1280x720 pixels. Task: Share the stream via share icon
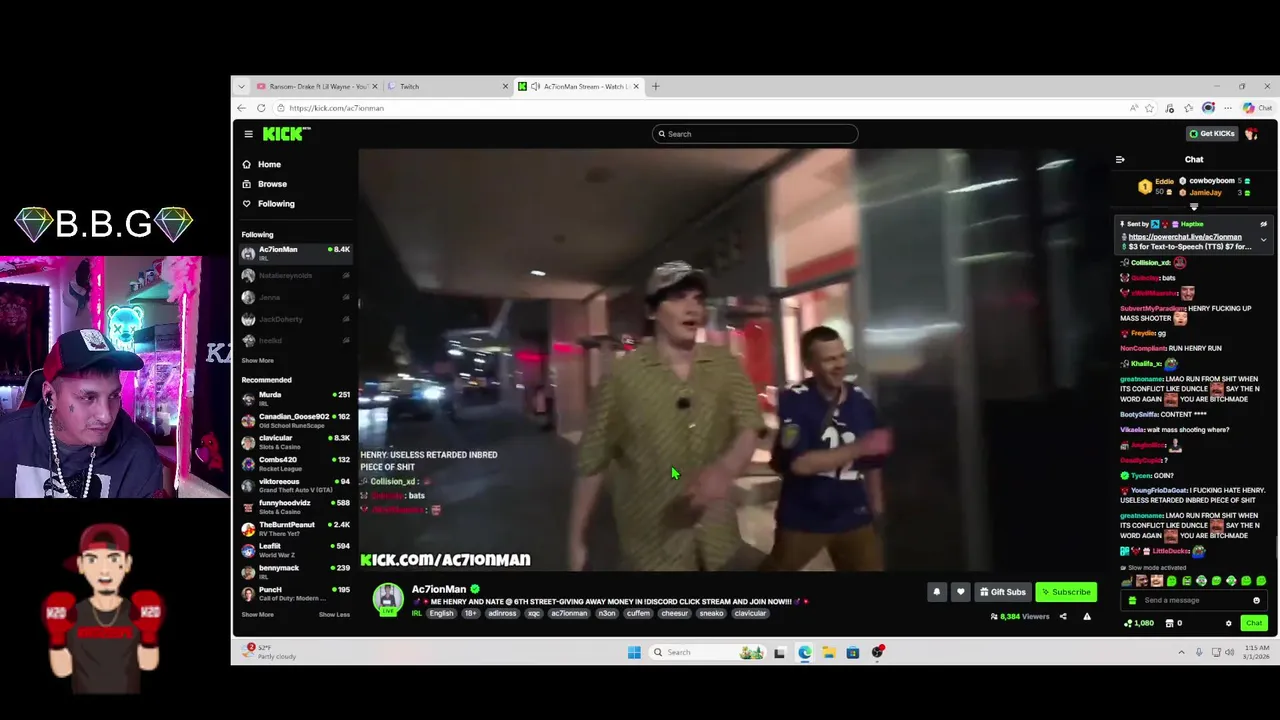tap(1063, 617)
